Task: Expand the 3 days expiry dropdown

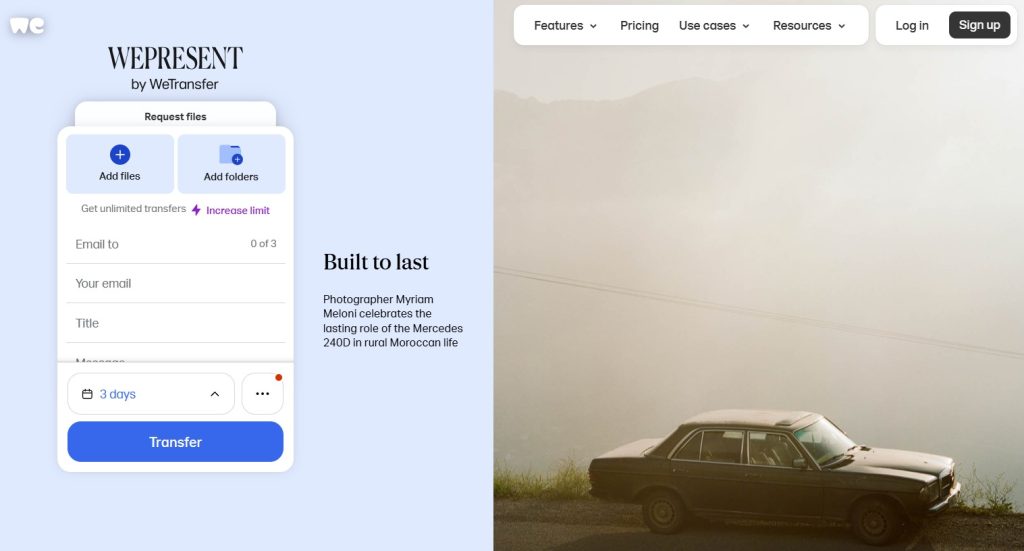Action: click(151, 394)
